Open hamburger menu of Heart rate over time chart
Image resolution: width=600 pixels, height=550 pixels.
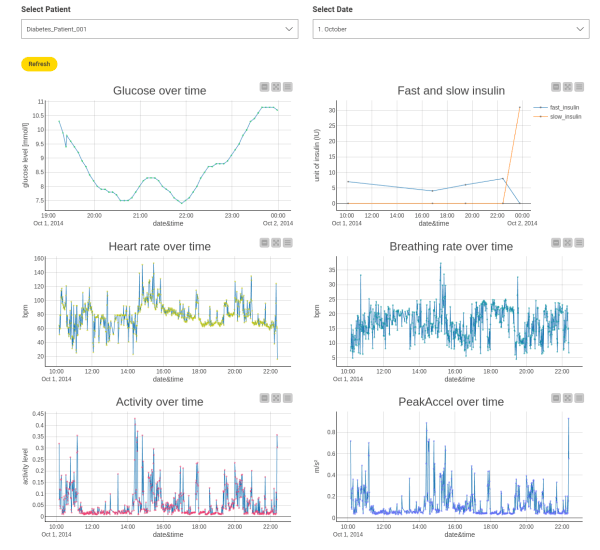(x=288, y=243)
